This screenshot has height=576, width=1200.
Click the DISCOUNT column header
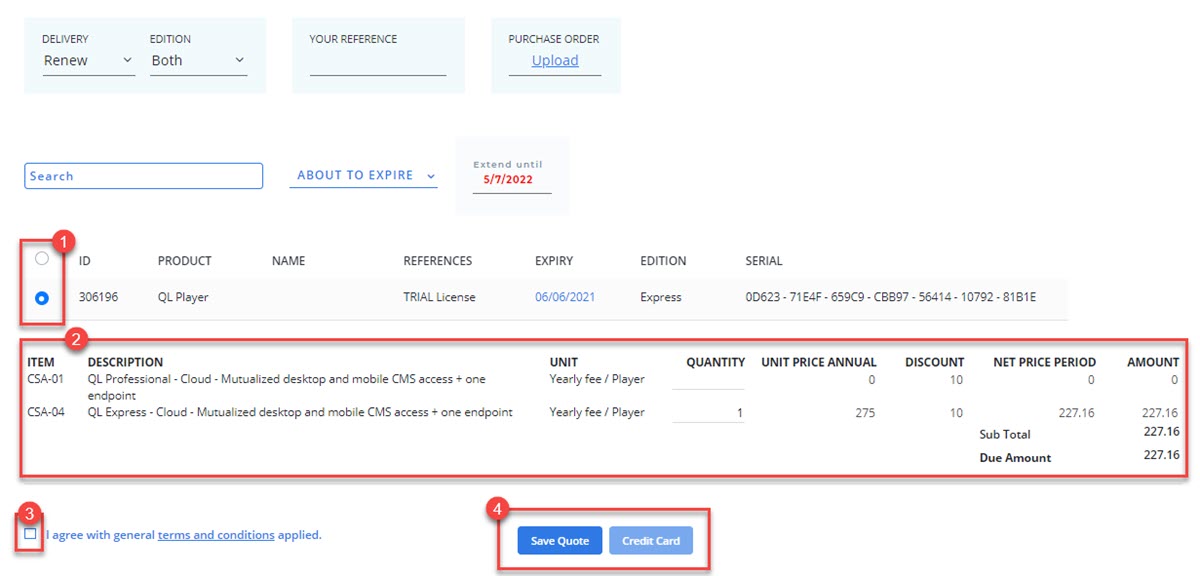click(935, 362)
